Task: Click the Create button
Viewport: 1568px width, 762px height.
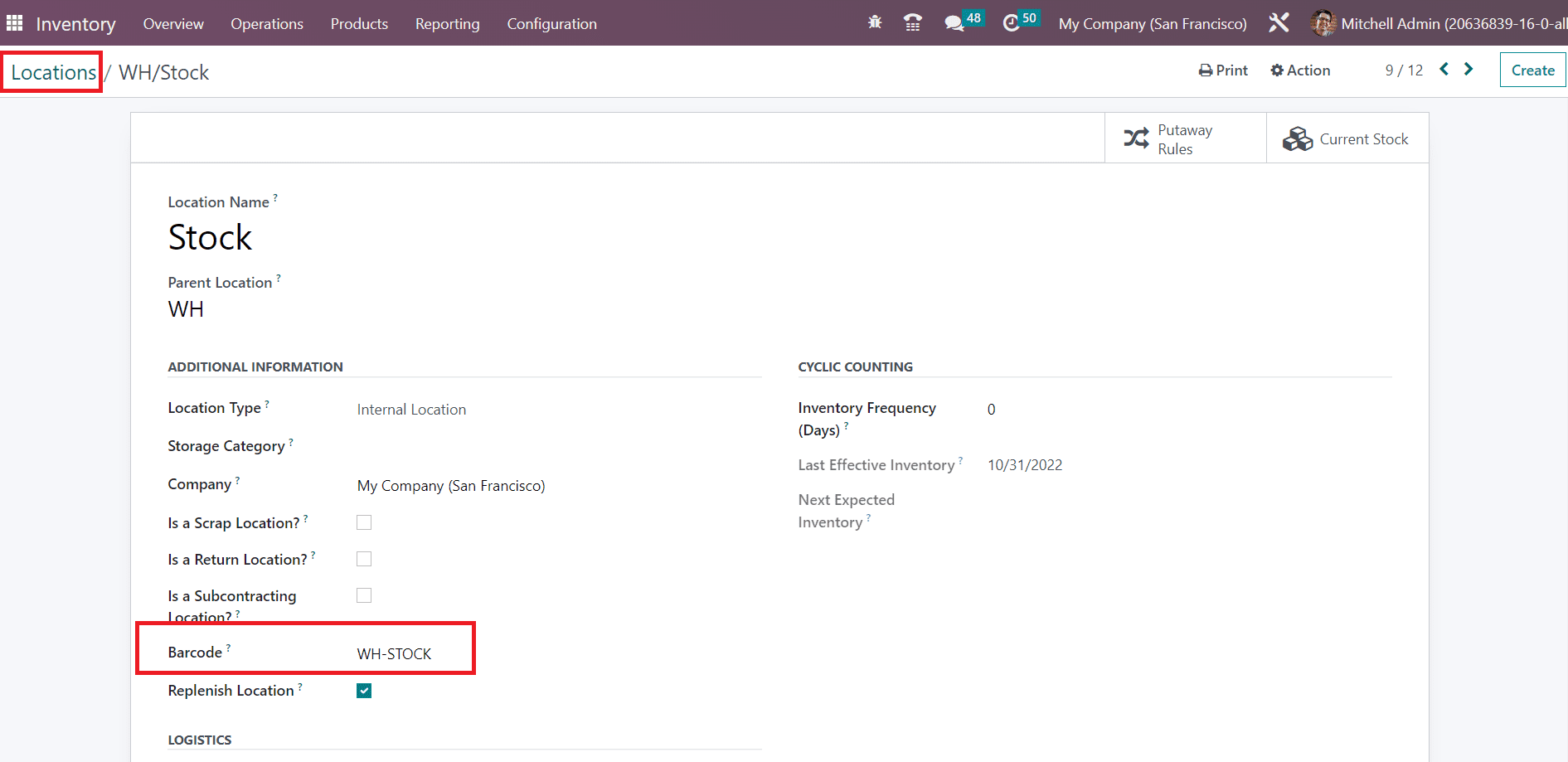Action: click(x=1532, y=70)
